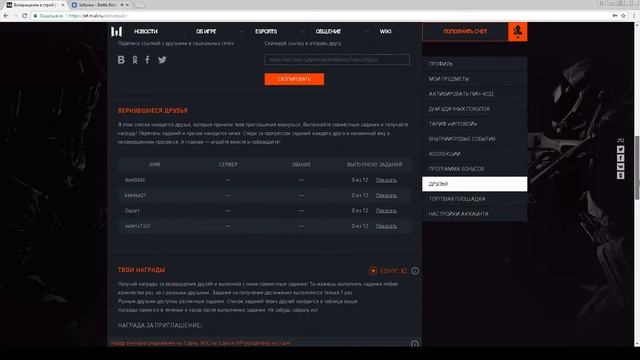
Task: Click the НАГРАДА ЗА ПРИГЛАШЕНИЕ label
Action: point(160,325)
